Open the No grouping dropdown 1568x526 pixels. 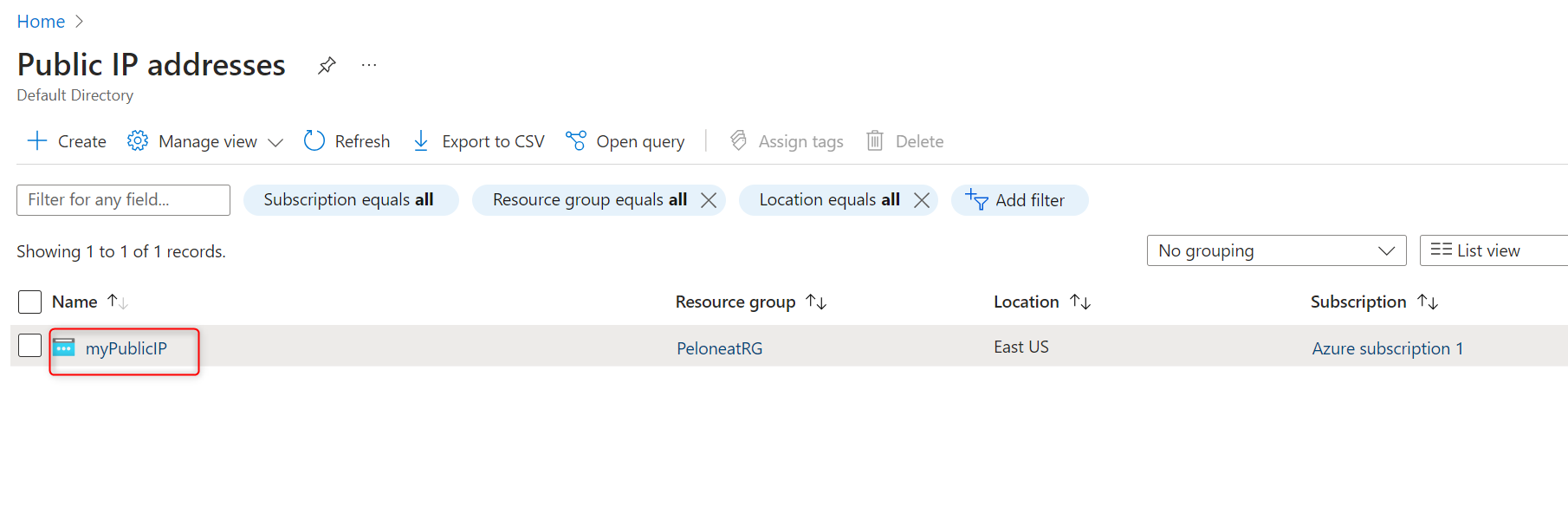(1275, 250)
